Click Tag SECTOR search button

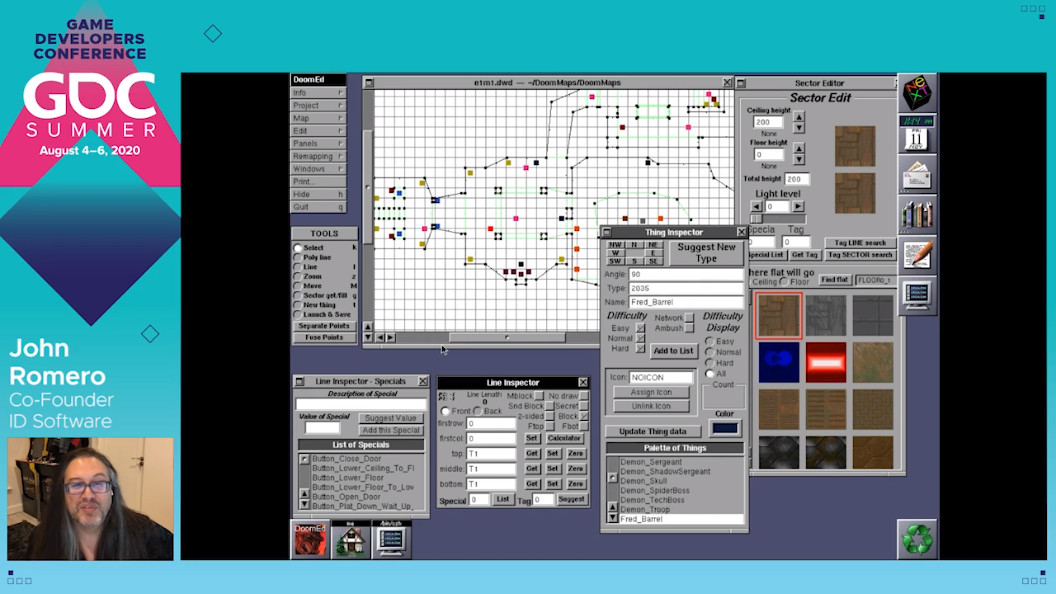tap(860, 255)
